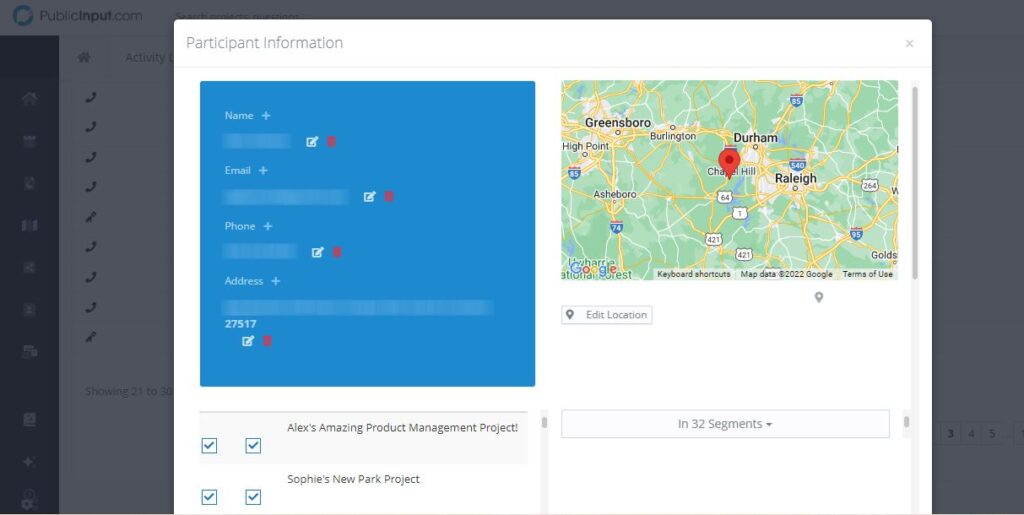Delete the phone entry with trash icon

tap(337, 253)
